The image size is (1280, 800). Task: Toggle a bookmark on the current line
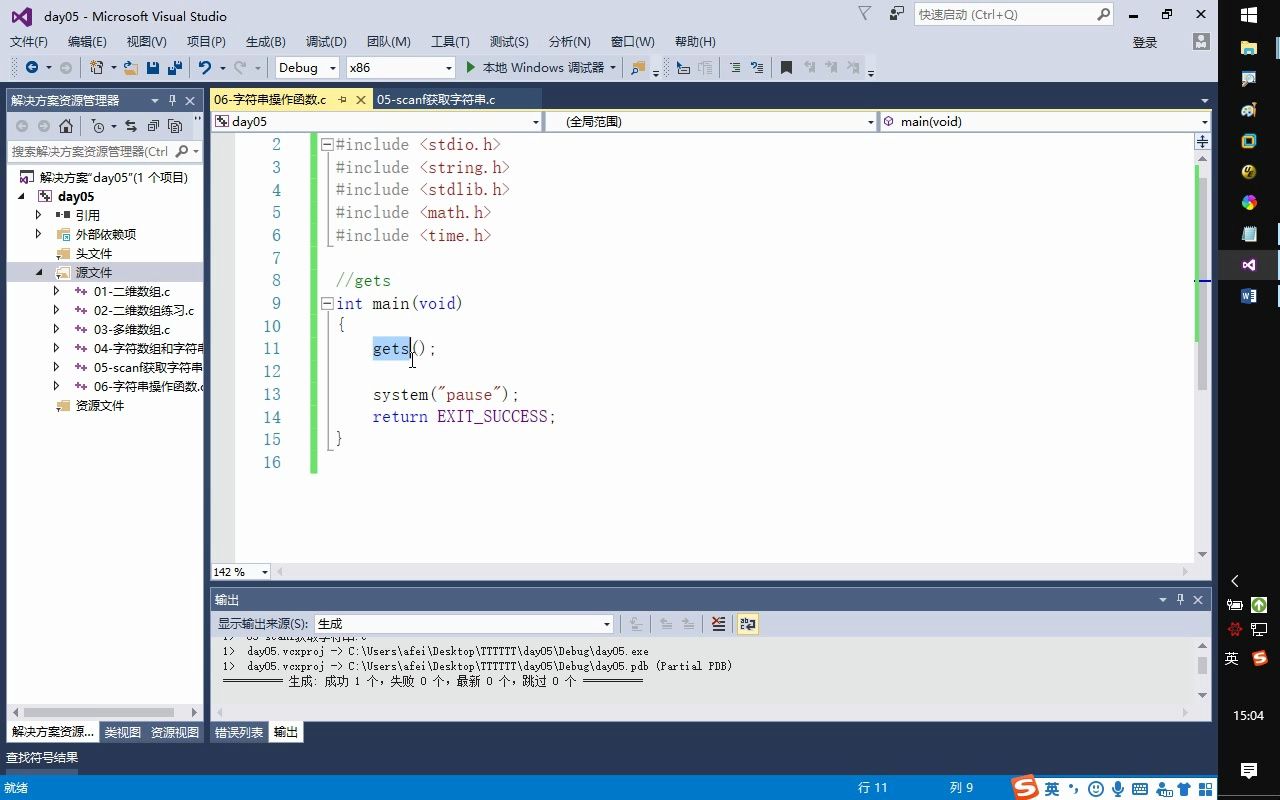coord(786,68)
